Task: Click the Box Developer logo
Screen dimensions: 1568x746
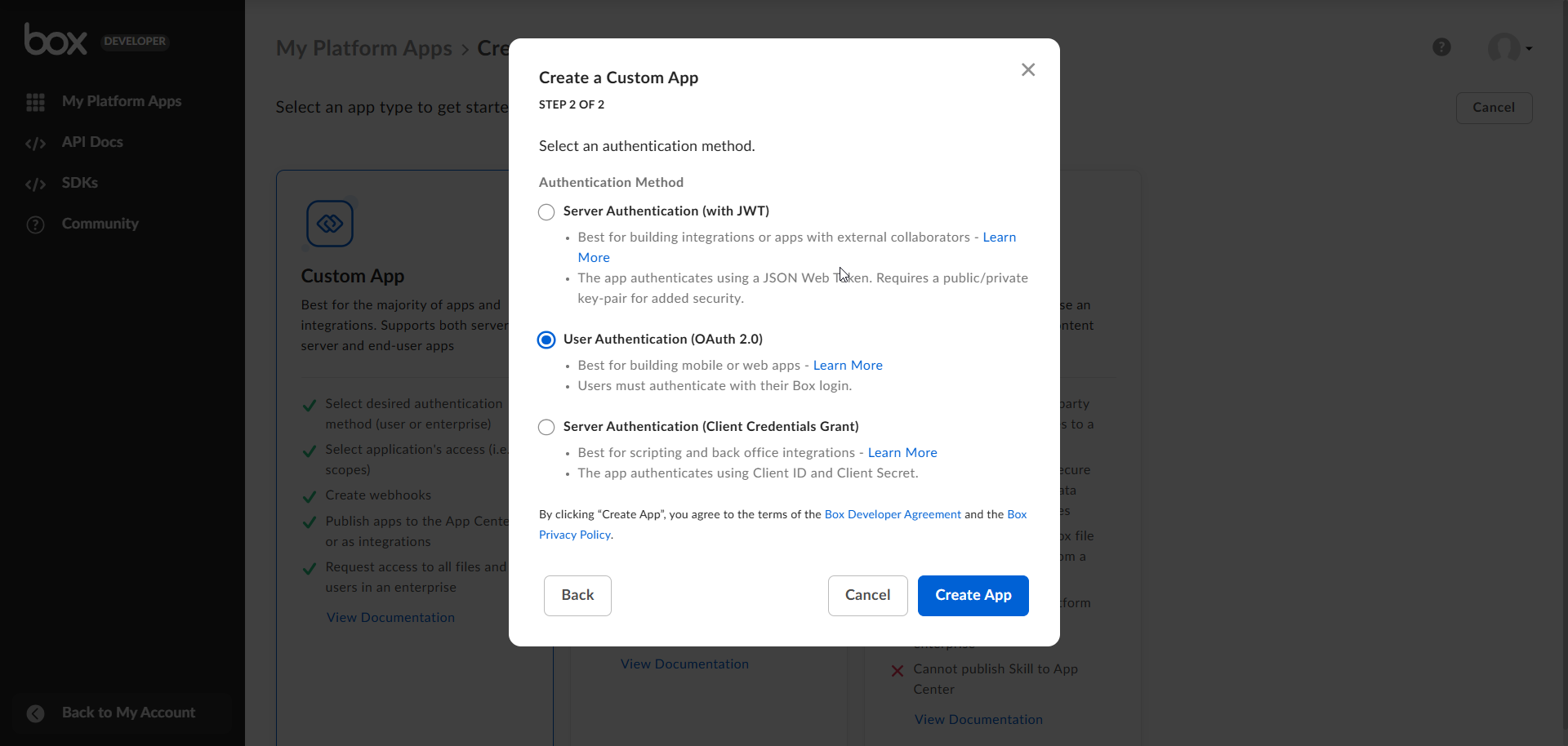Action: tap(56, 39)
